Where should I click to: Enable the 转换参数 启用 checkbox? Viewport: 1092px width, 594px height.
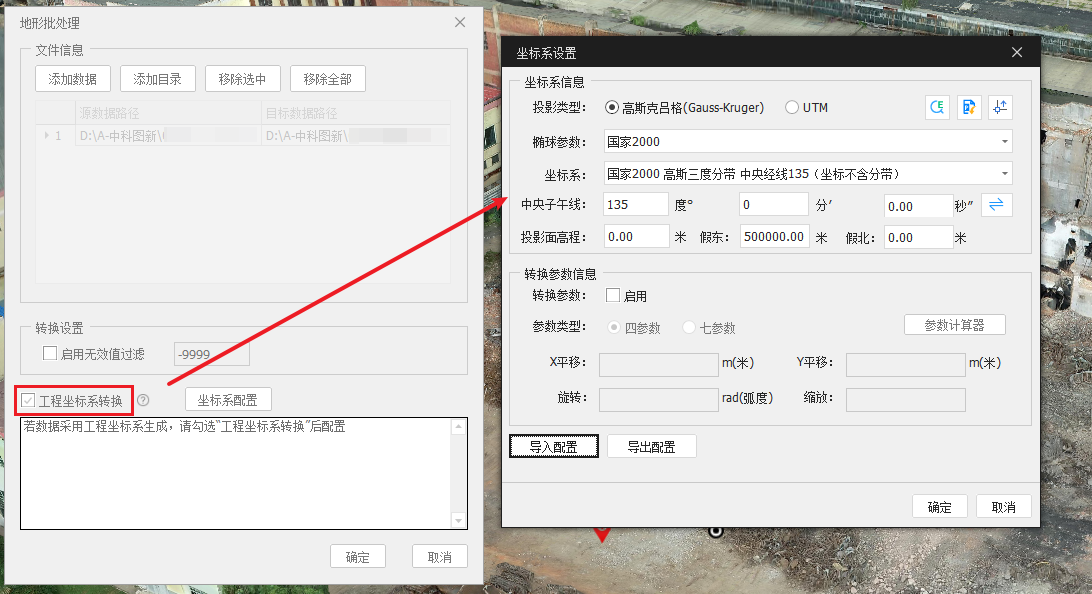(613, 296)
